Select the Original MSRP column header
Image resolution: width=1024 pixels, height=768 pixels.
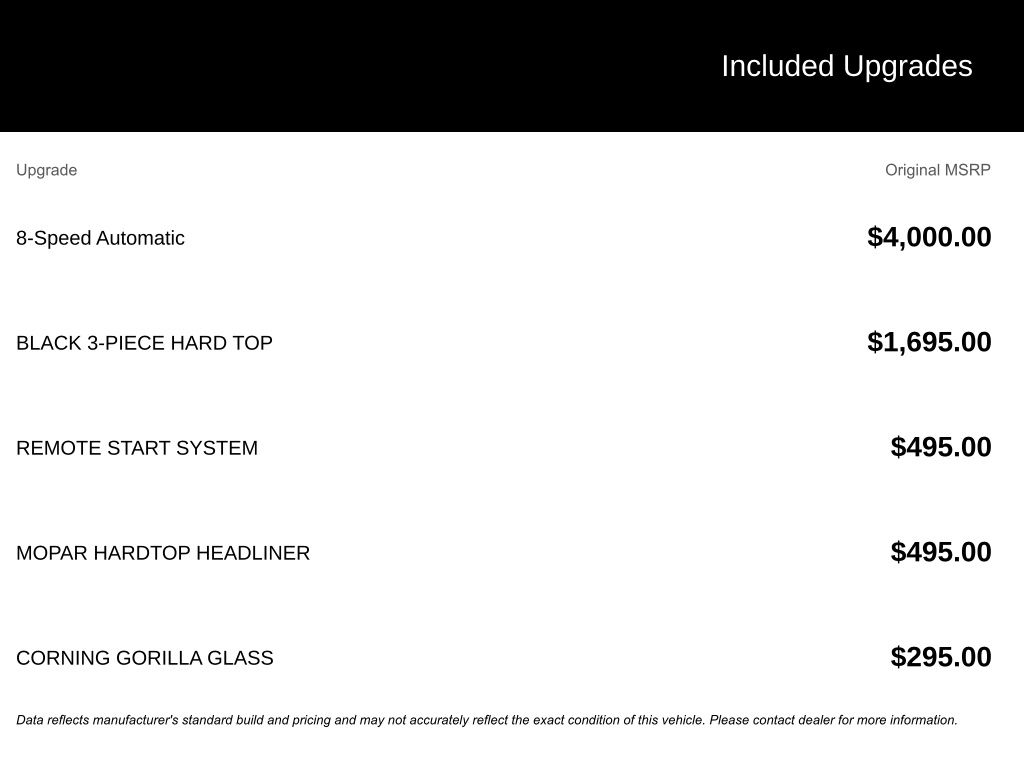pos(938,170)
